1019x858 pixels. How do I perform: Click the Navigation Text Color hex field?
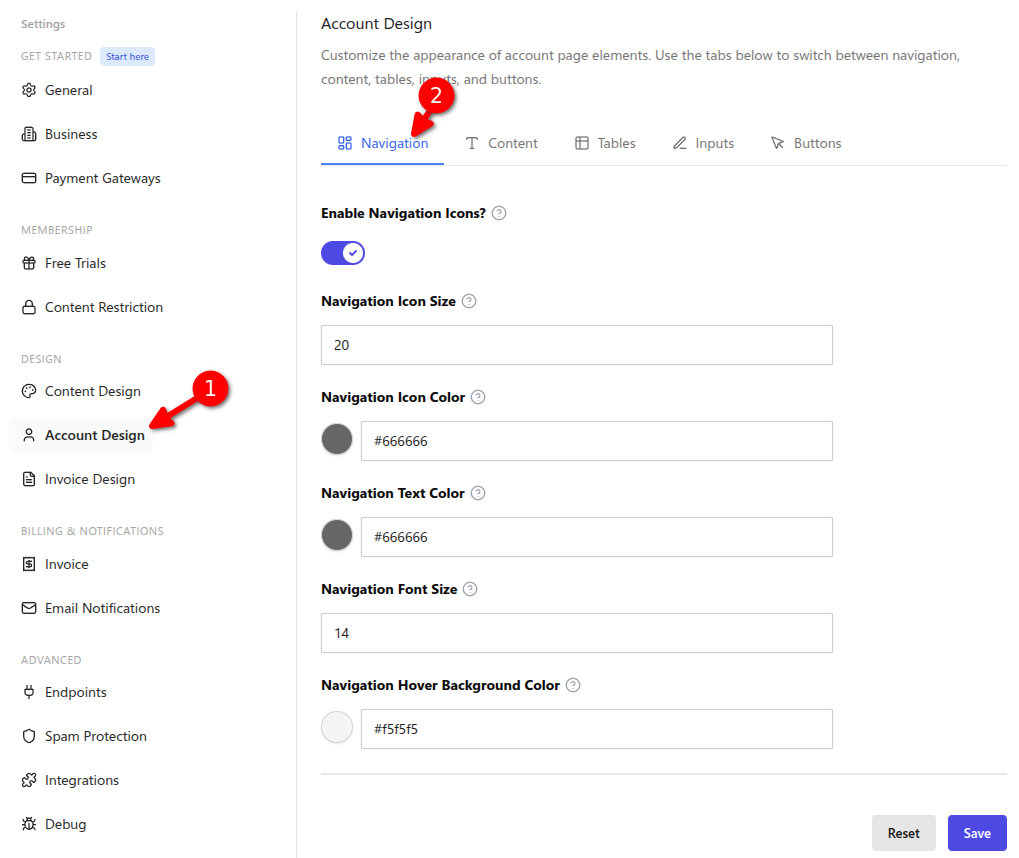[x=597, y=537]
